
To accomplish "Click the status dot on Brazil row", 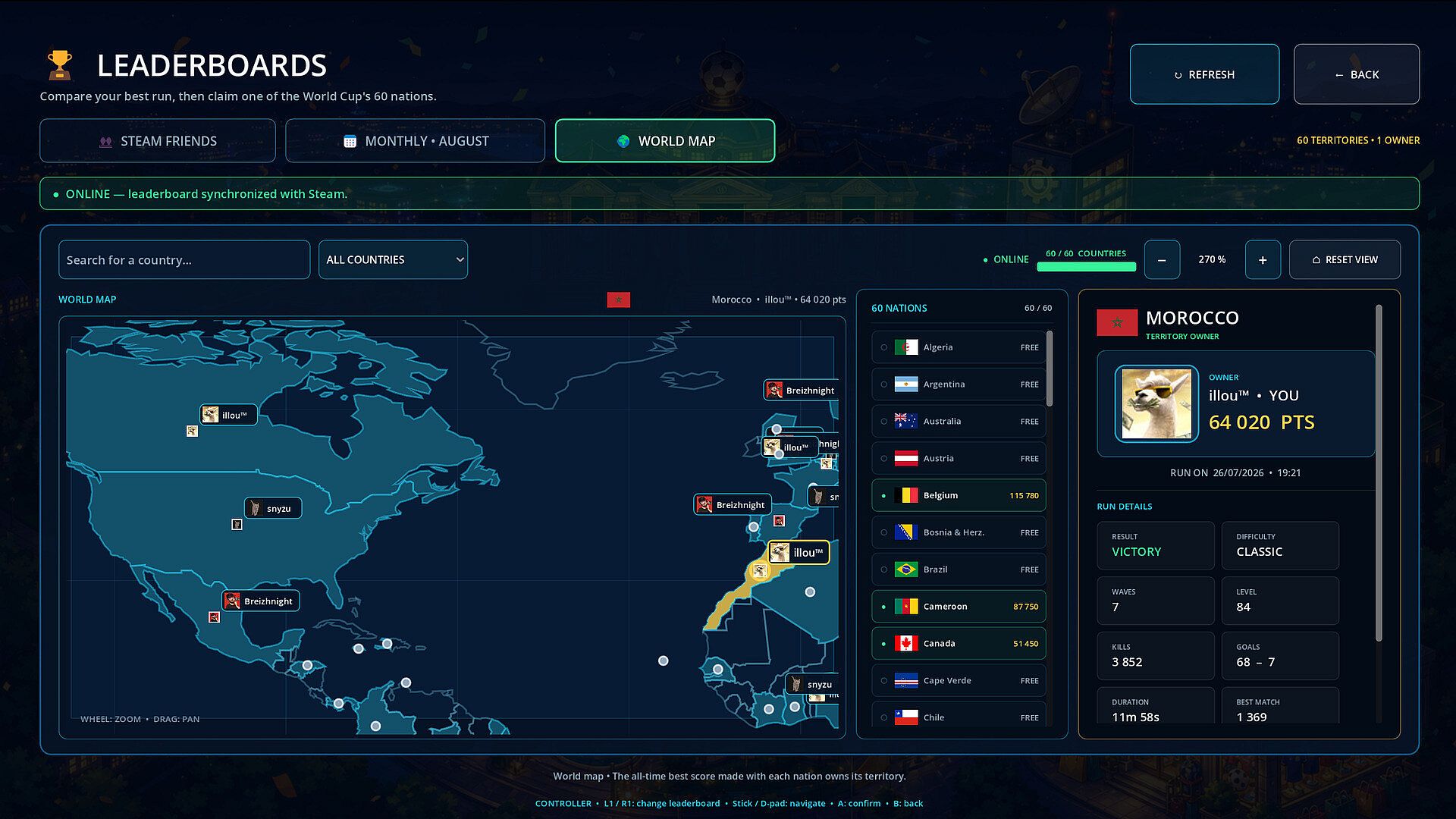I will point(884,570).
